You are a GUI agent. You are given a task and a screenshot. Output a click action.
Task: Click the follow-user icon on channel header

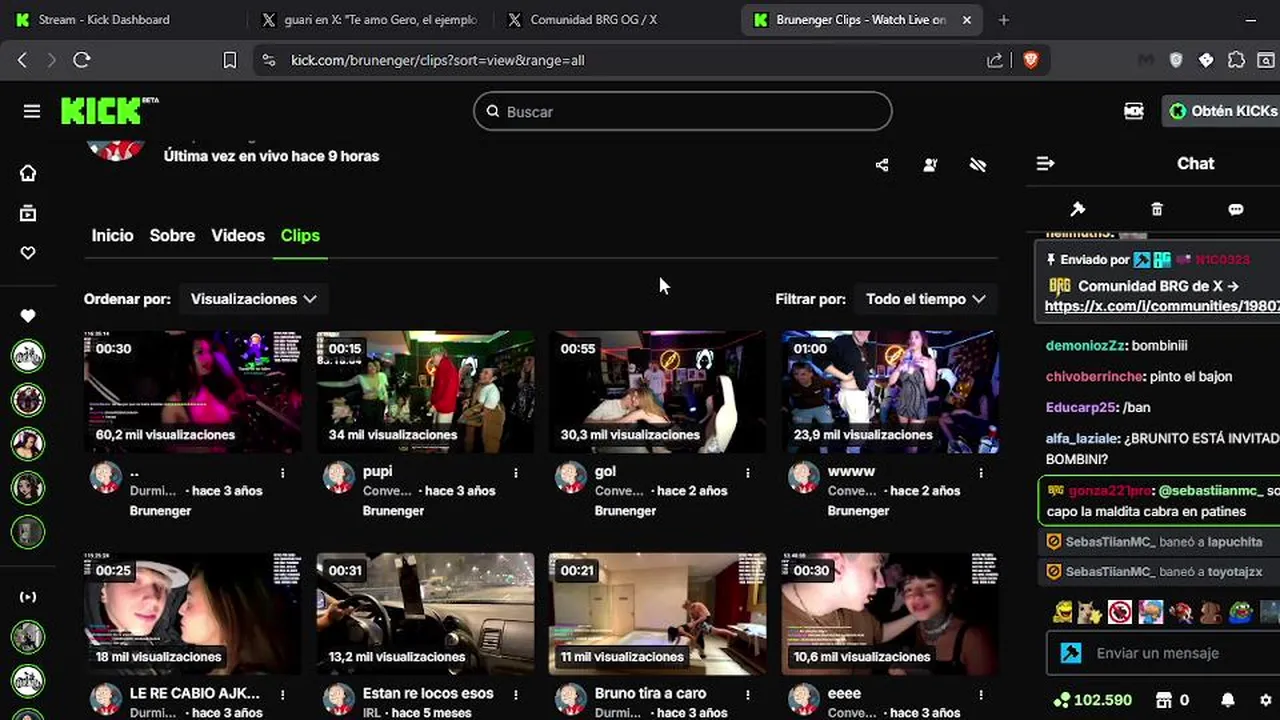click(x=930, y=165)
